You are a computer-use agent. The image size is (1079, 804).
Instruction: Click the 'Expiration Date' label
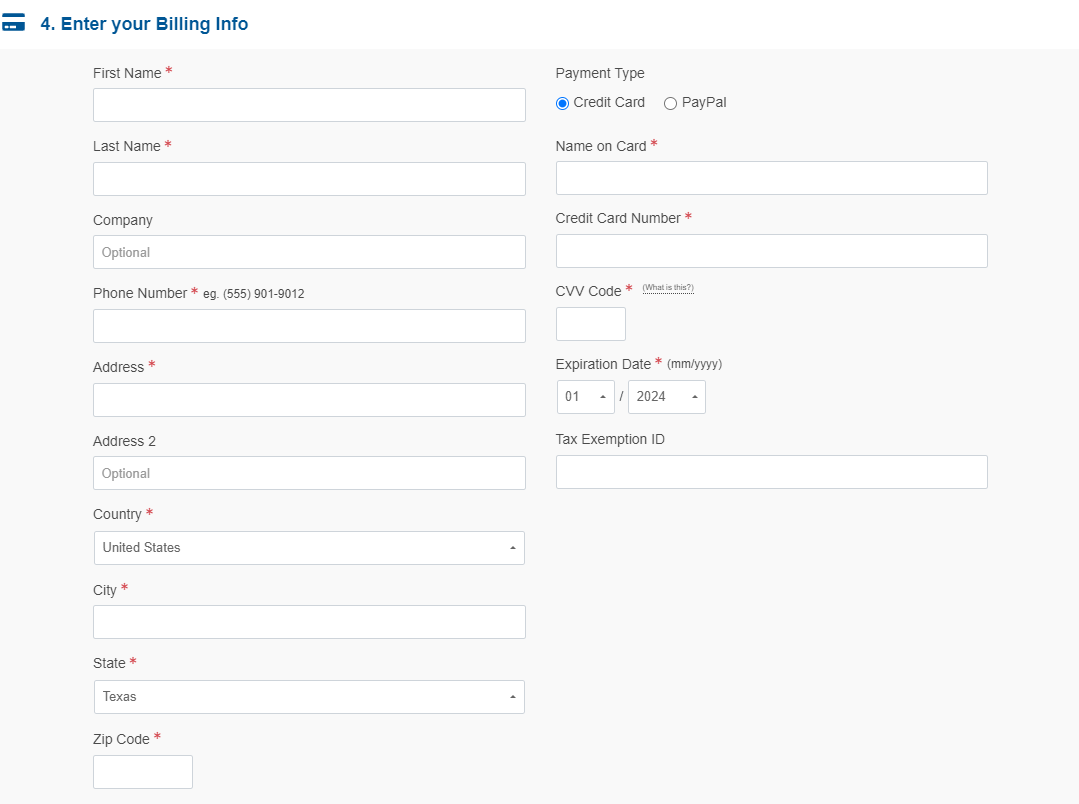point(603,364)
